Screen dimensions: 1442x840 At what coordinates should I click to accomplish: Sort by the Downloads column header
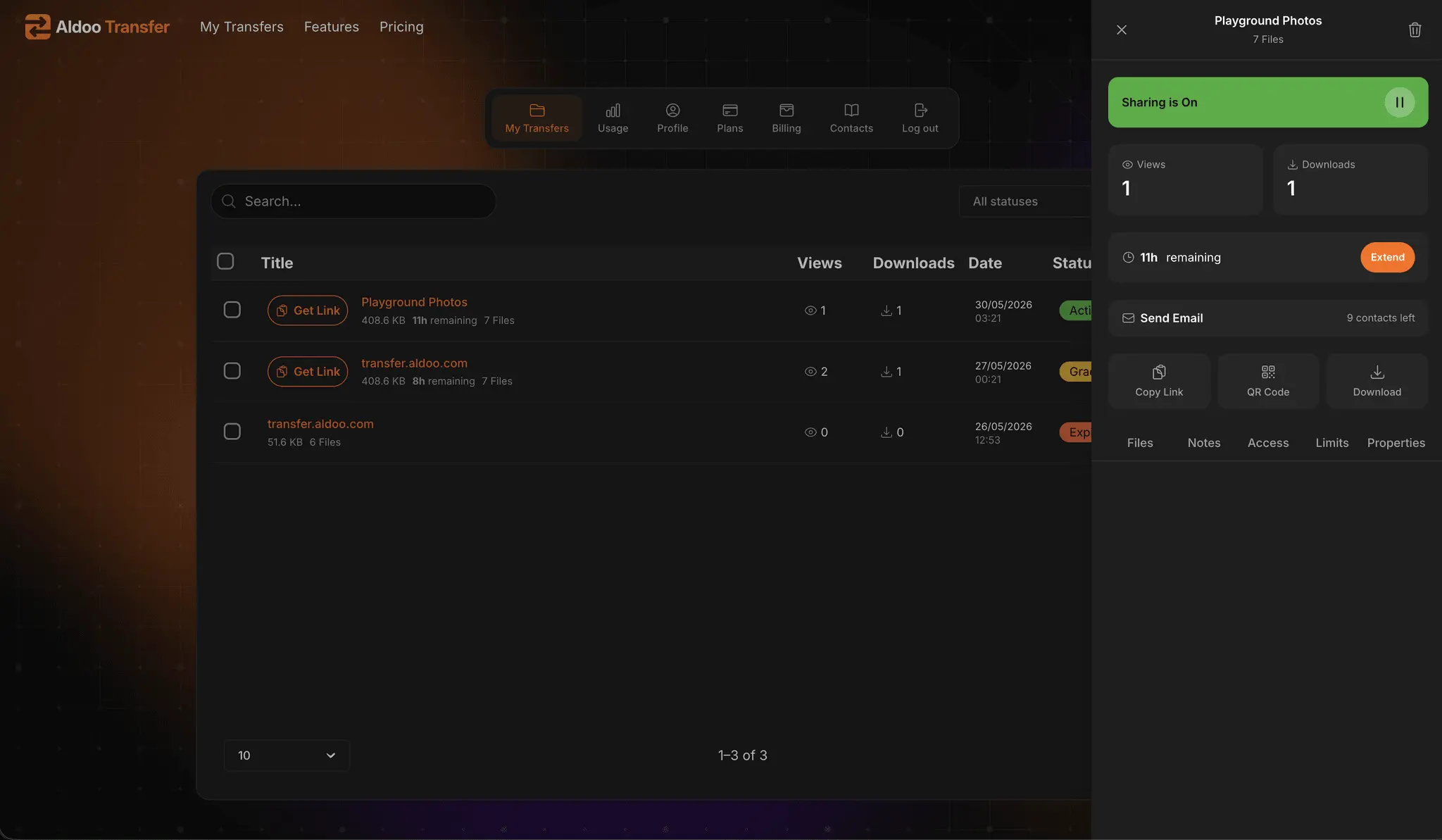[913, 263]
